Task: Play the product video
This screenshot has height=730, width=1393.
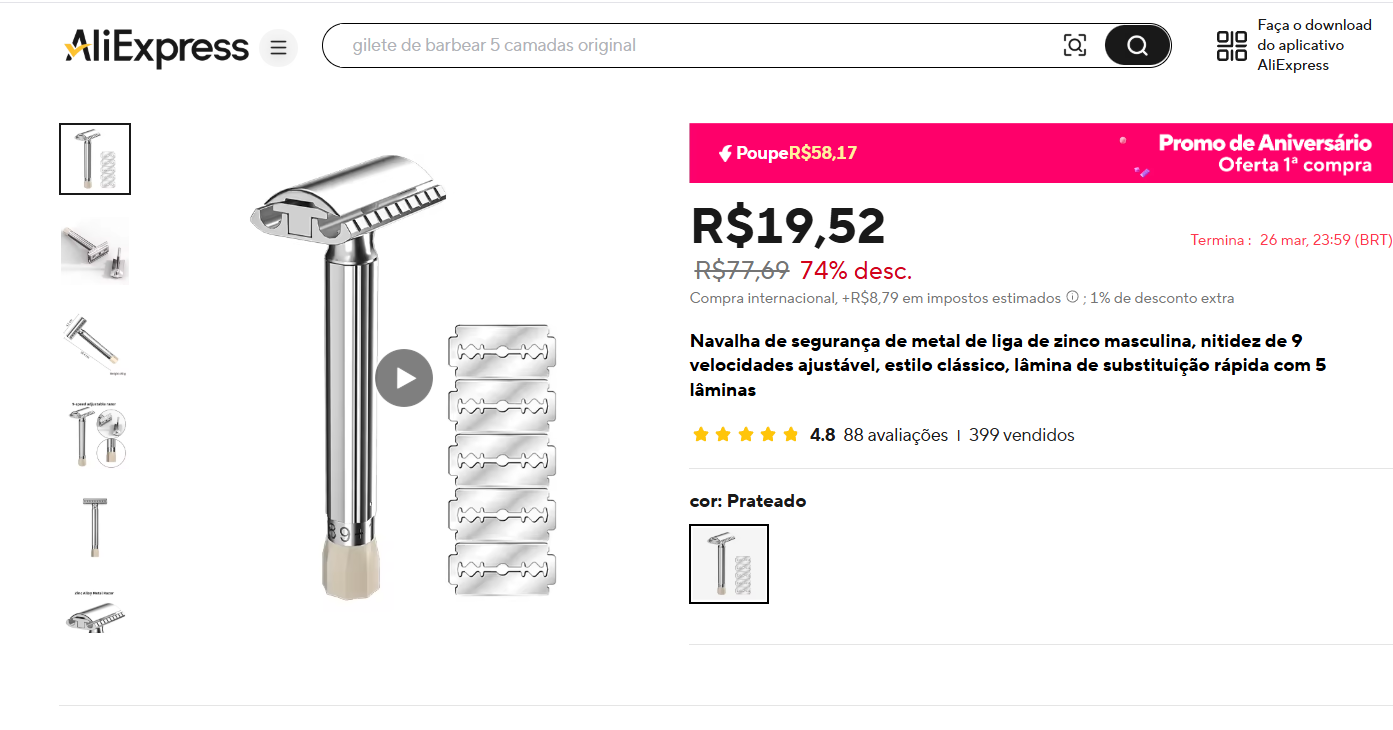Action: [404, 378]
